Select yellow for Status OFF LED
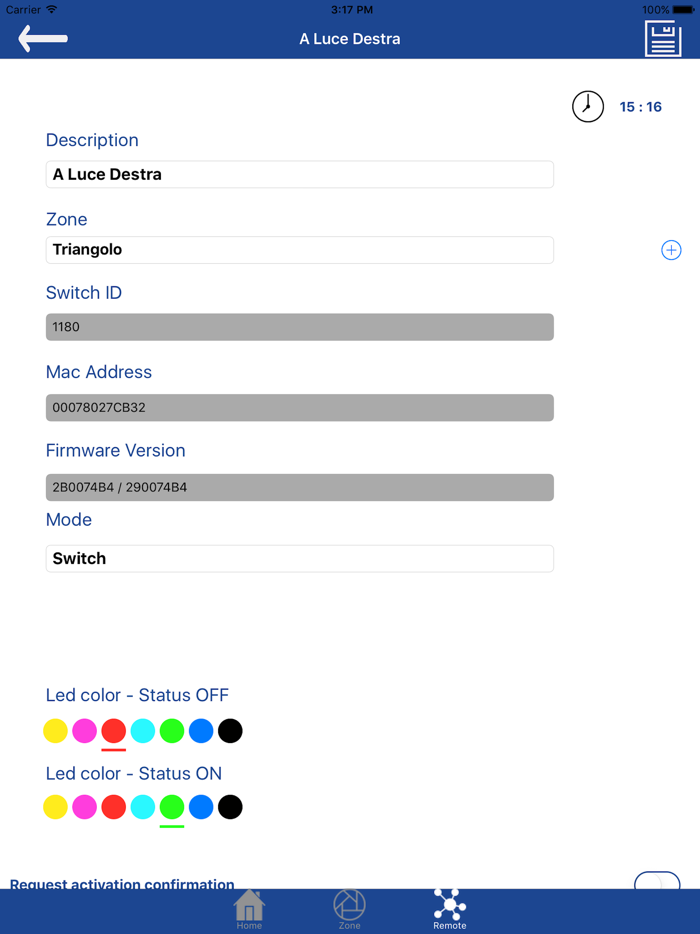 [56, 731]
